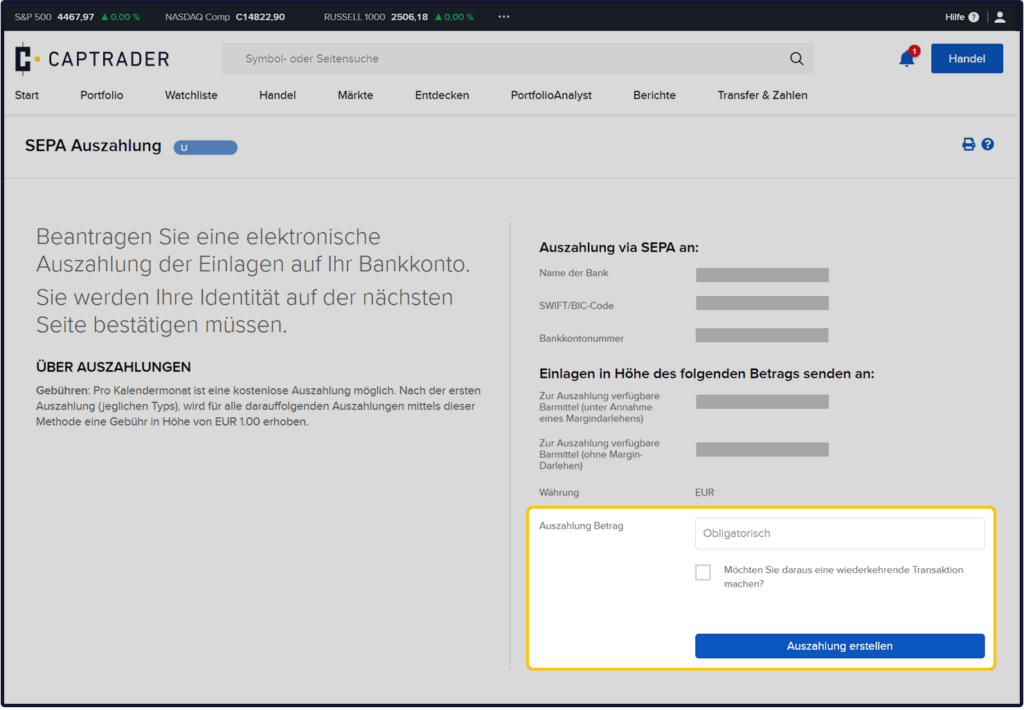Screen dimensions: 1024x710
Task: Print the SEPA Auszahlung page
Action: pos(968,144)
